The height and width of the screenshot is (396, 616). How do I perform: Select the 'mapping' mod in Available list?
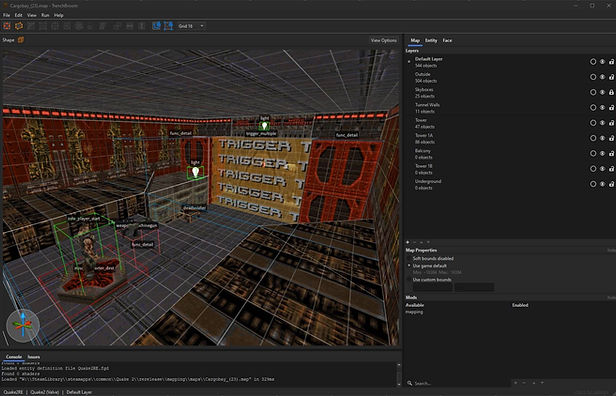(x=414, y=312)
